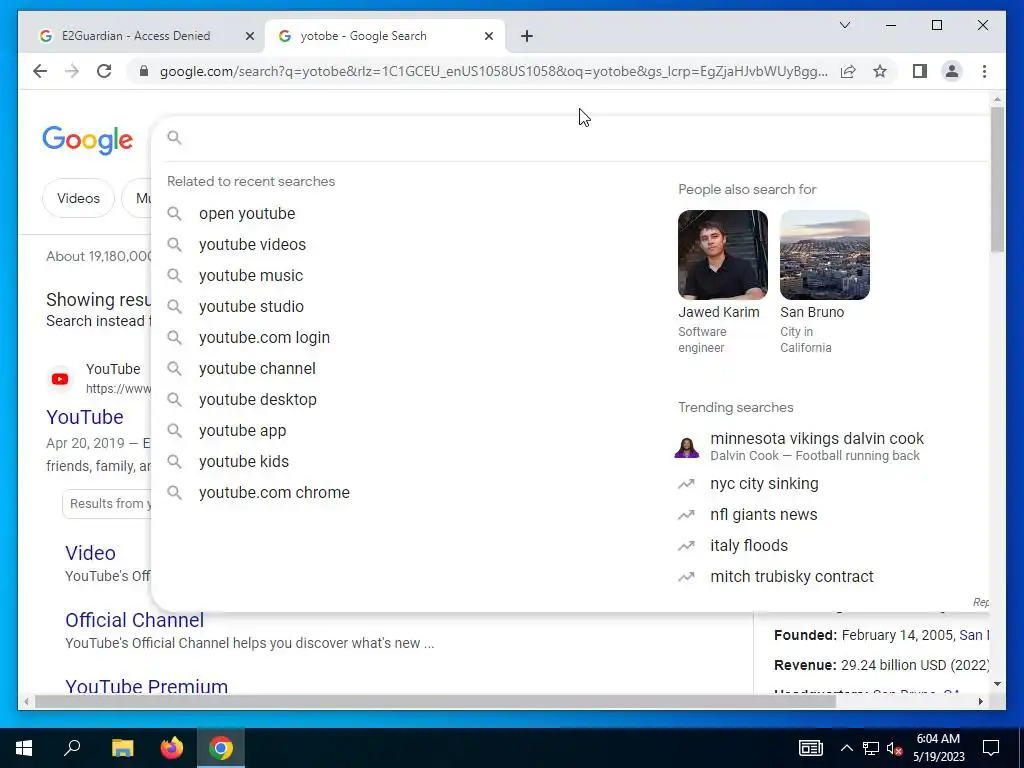This screenshot has width=1024, height=768.
Task: Click the muted volume tray icon
Action: [895, 748]
